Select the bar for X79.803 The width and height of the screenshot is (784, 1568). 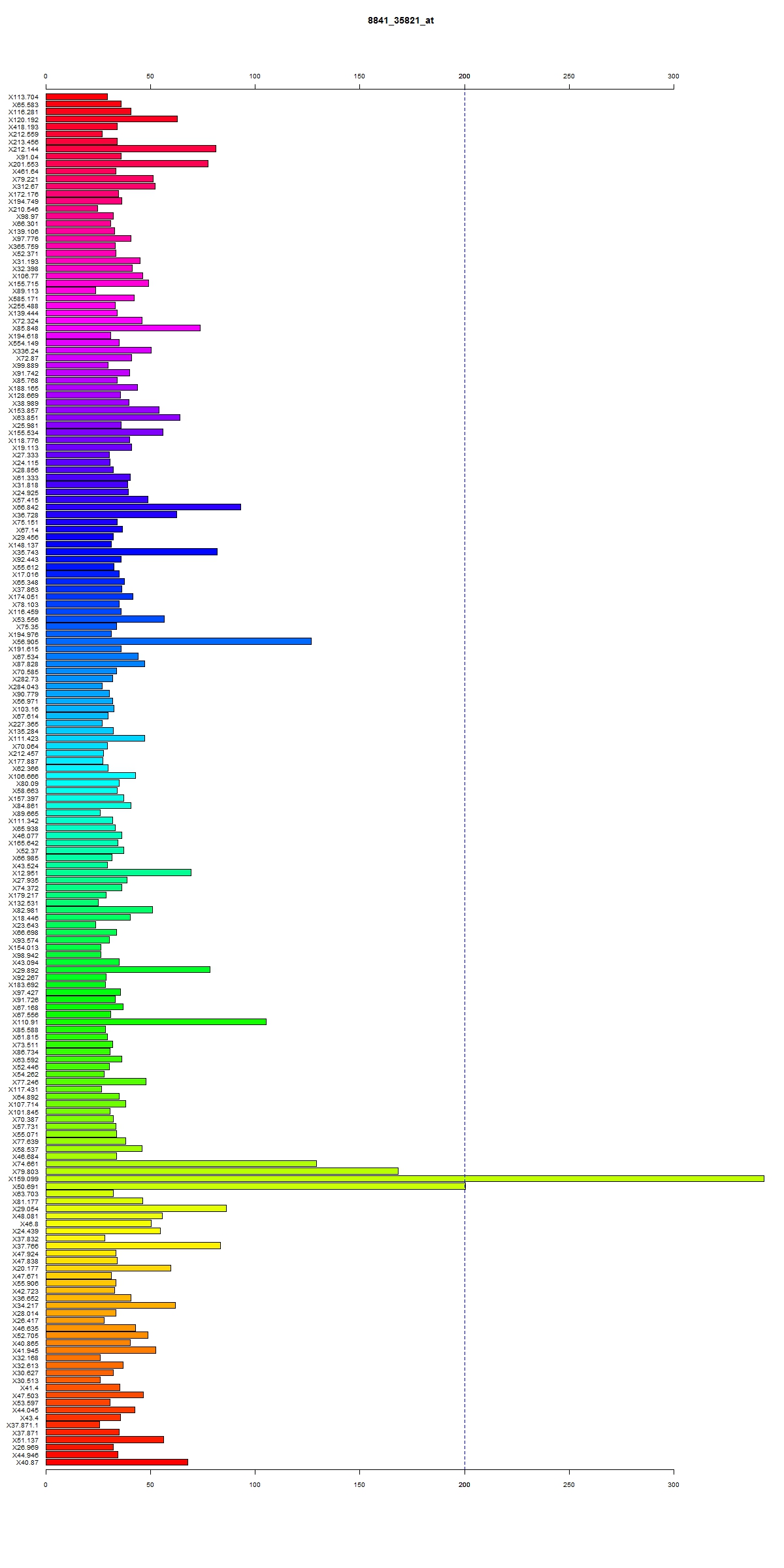click(222, 1171)
